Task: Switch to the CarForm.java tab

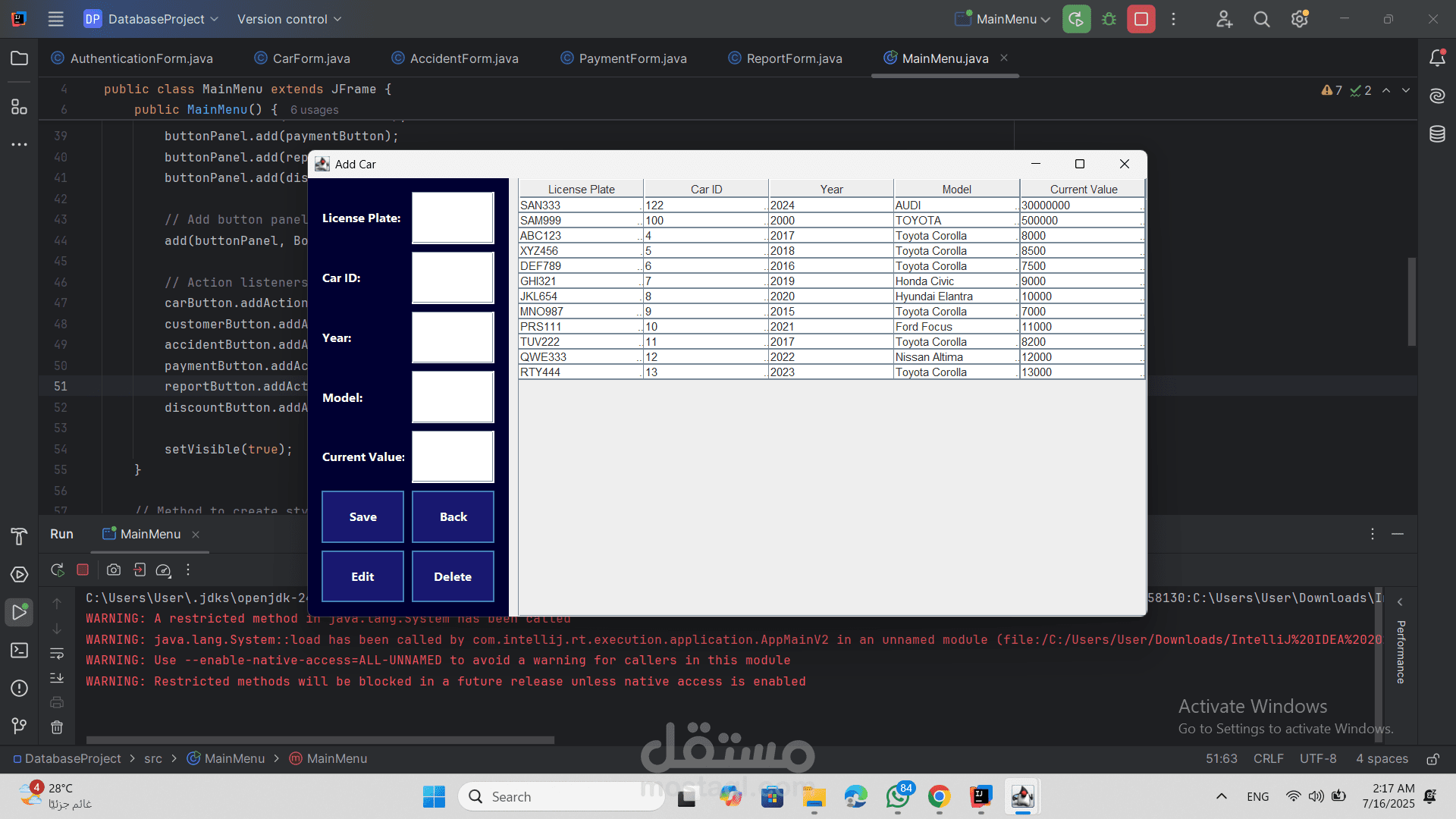Action: point(311,58)
